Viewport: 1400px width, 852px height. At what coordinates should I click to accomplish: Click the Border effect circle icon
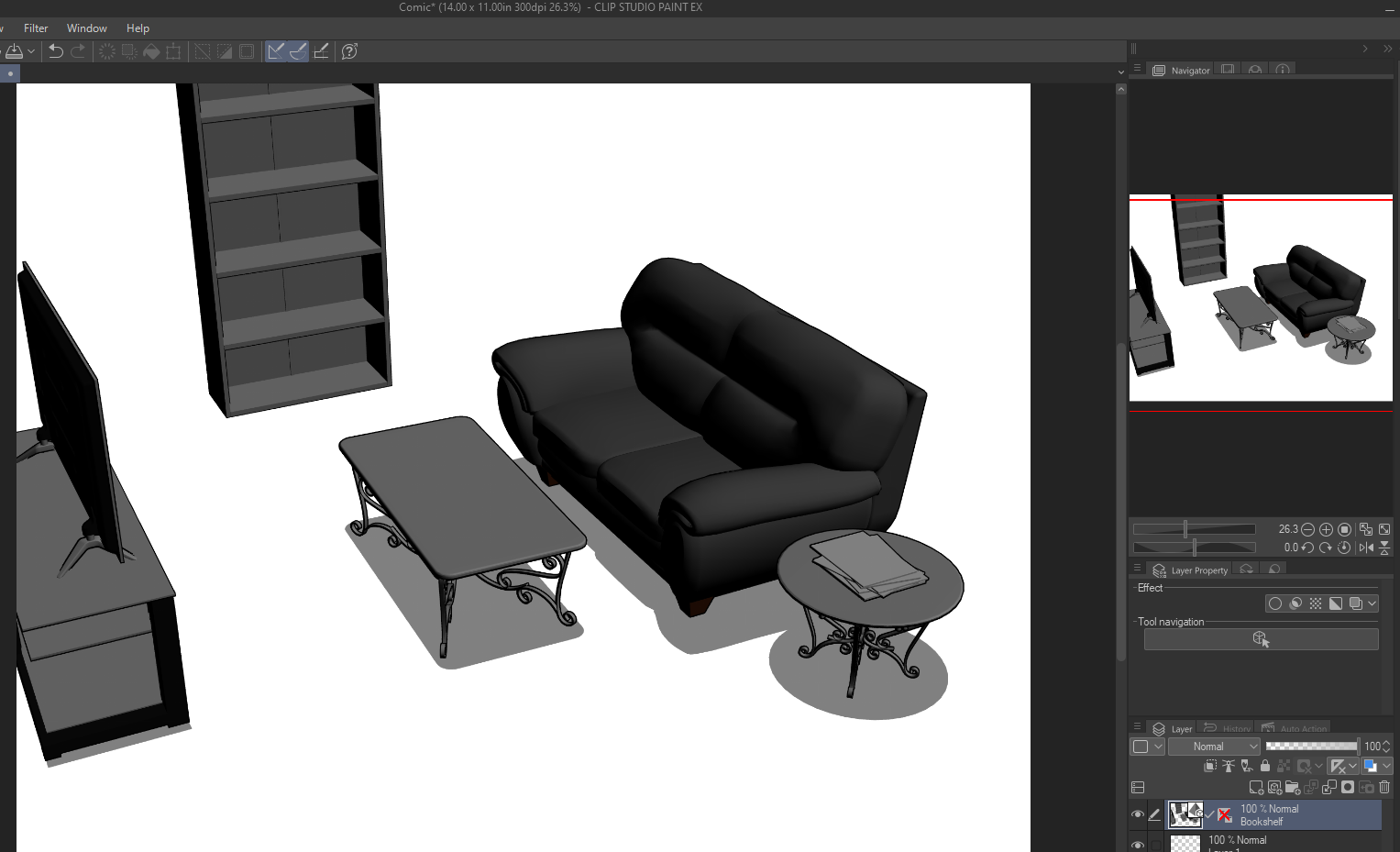point(1275,603)
